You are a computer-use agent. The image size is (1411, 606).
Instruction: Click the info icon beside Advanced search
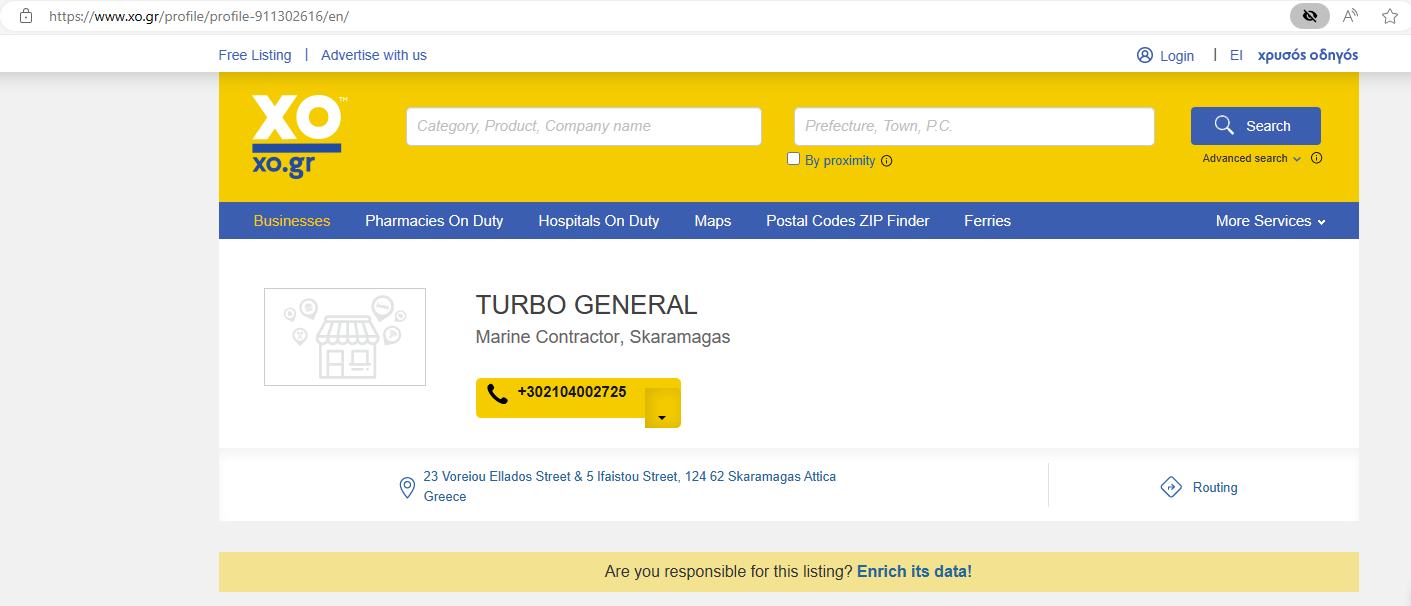coord(1316,158)
